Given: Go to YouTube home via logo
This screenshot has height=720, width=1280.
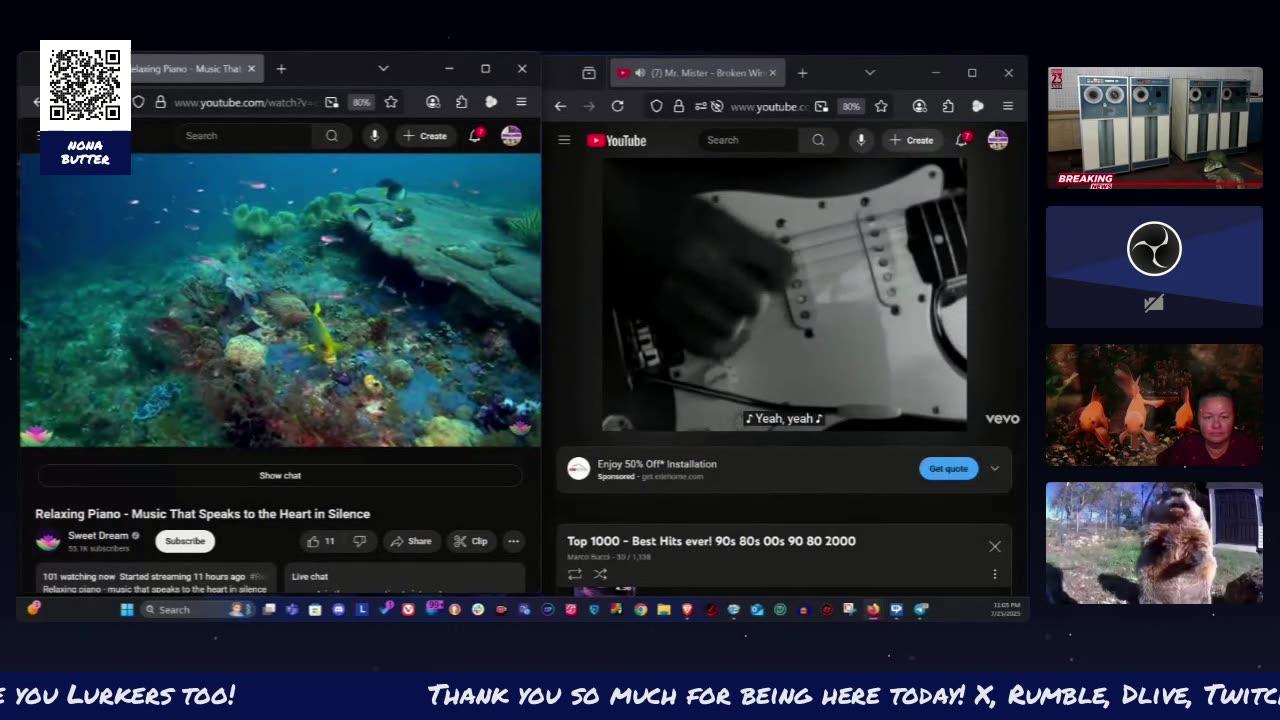Looking at the screenshot, I should tap(616, 140).
